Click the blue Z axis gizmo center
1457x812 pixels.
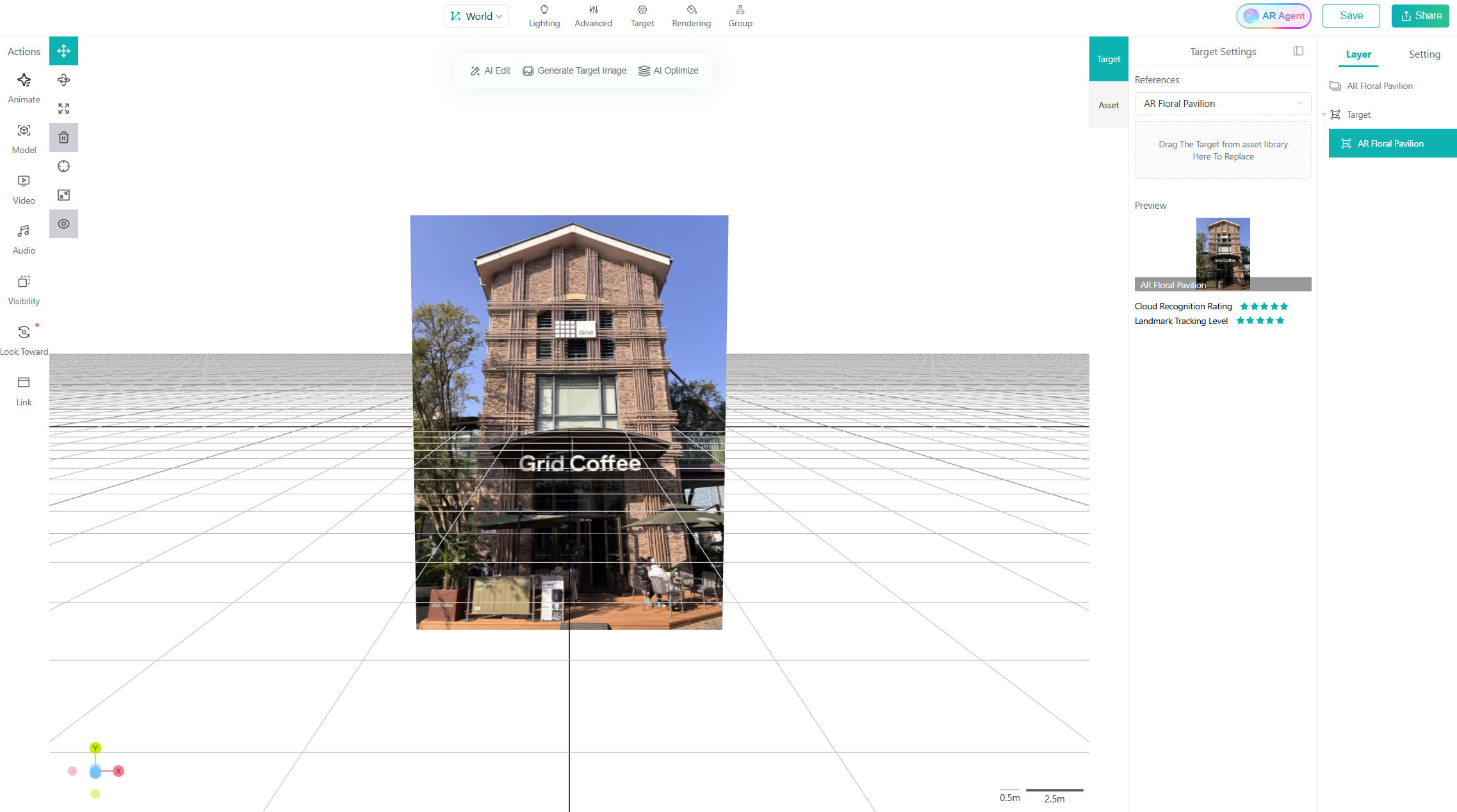click(95, 772)
